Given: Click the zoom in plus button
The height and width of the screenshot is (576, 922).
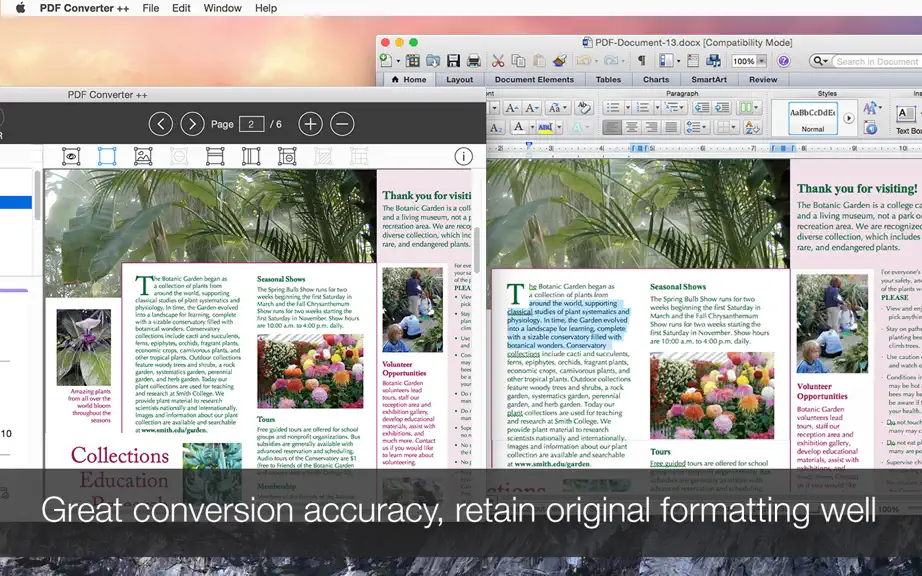Looking at the screenshot, I should point(310,124).
